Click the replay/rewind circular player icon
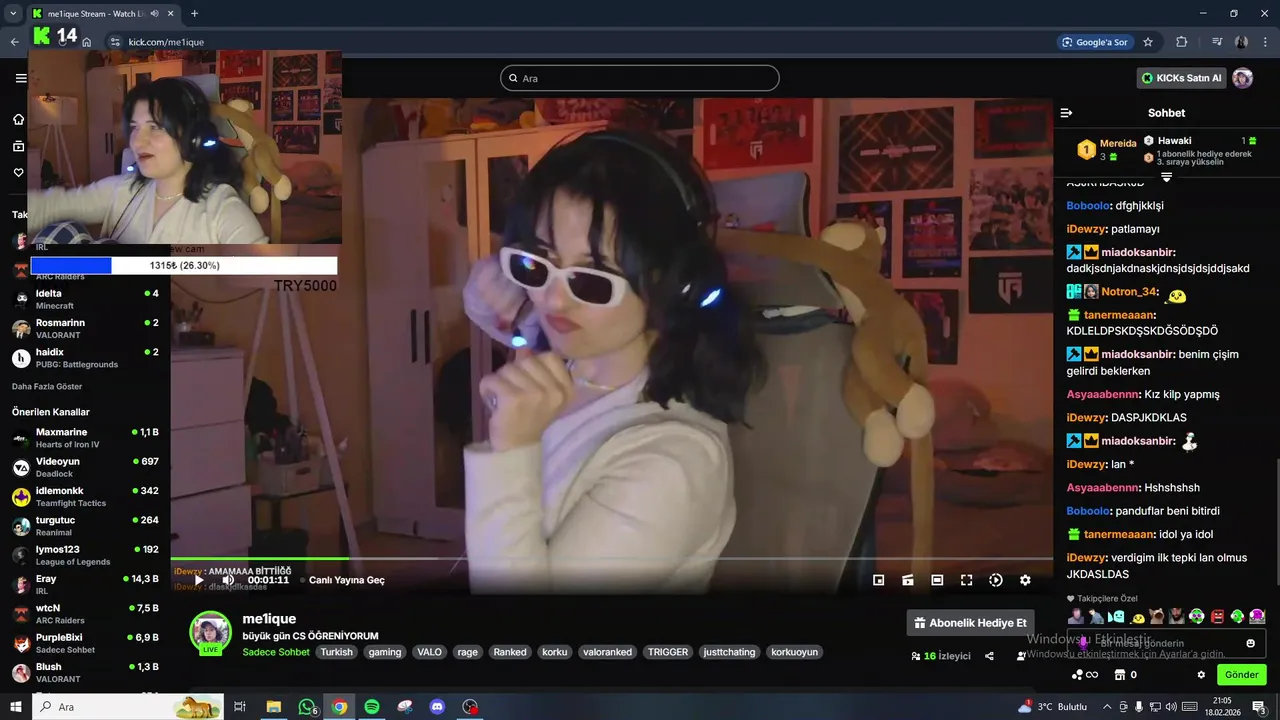 [996, 580]
